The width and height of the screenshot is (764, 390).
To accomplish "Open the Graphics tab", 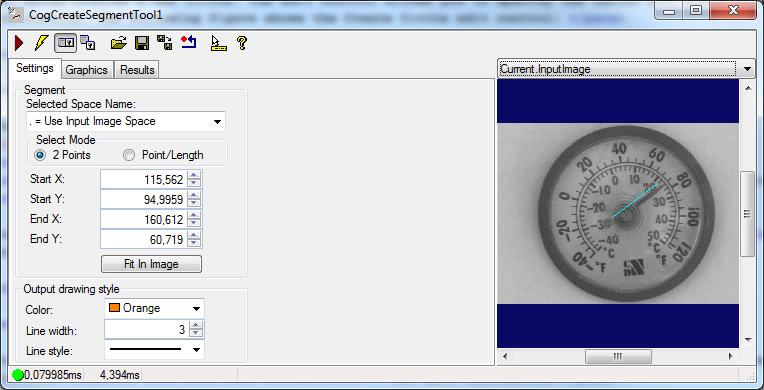I will (87, 70).
